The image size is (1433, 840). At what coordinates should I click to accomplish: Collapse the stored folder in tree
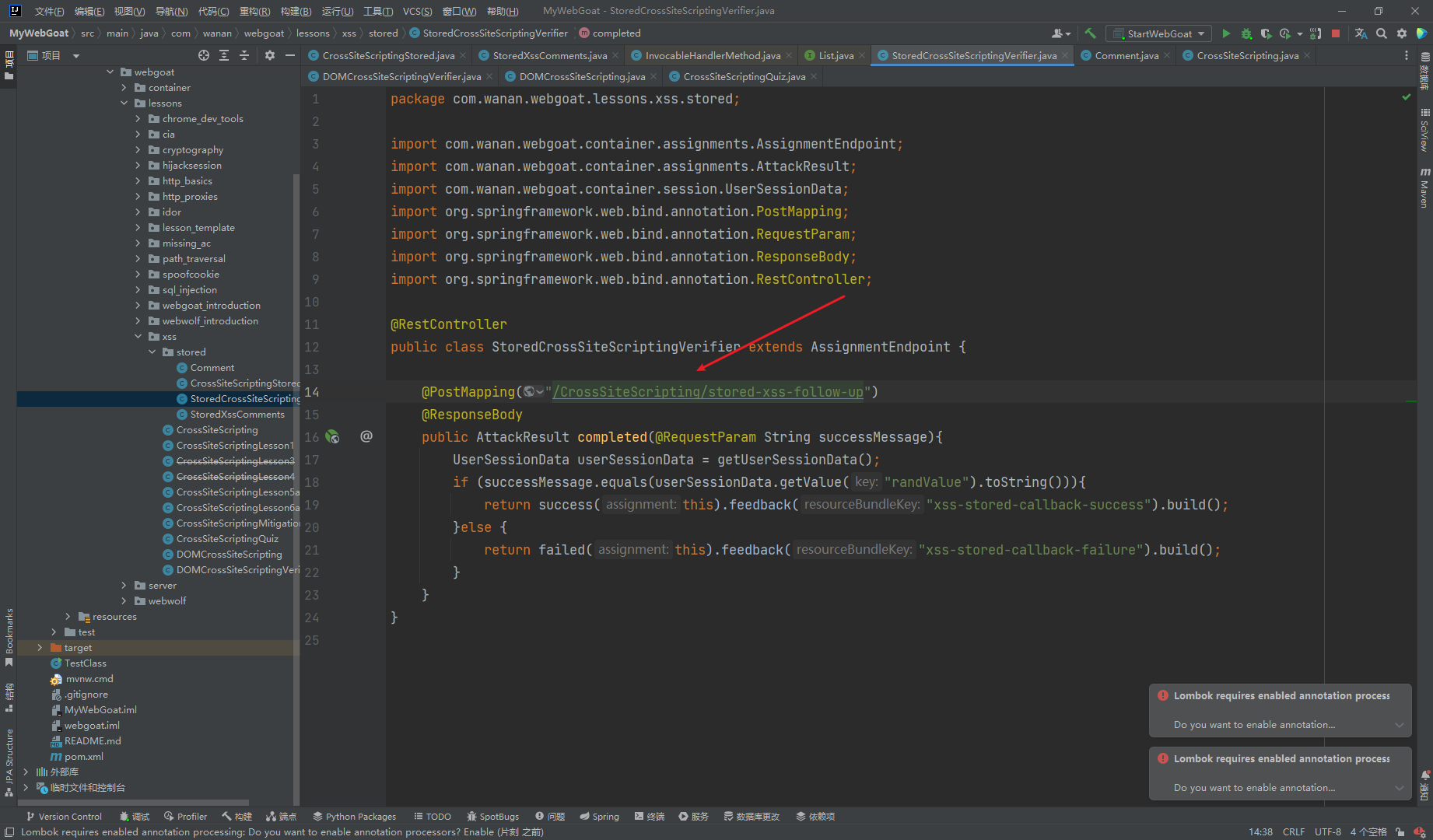pyautogui.click(x=152, y=352)
